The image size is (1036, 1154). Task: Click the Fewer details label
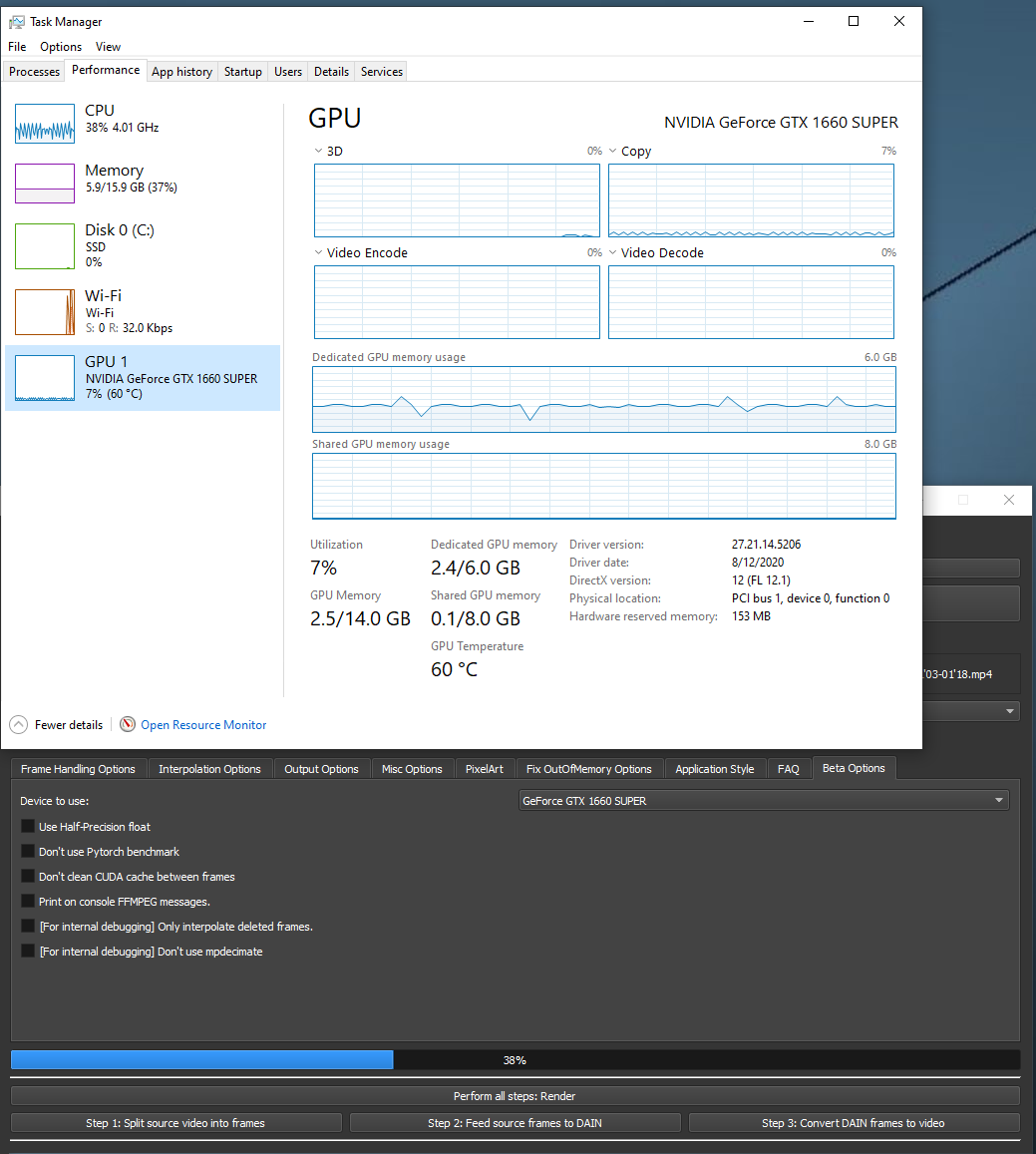[x=69, y=725]
